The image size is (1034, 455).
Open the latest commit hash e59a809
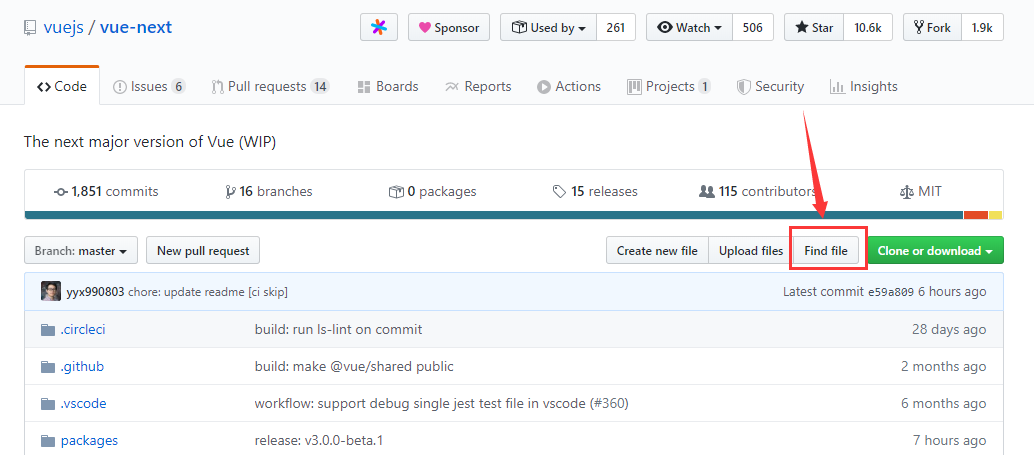coord(890,291)
